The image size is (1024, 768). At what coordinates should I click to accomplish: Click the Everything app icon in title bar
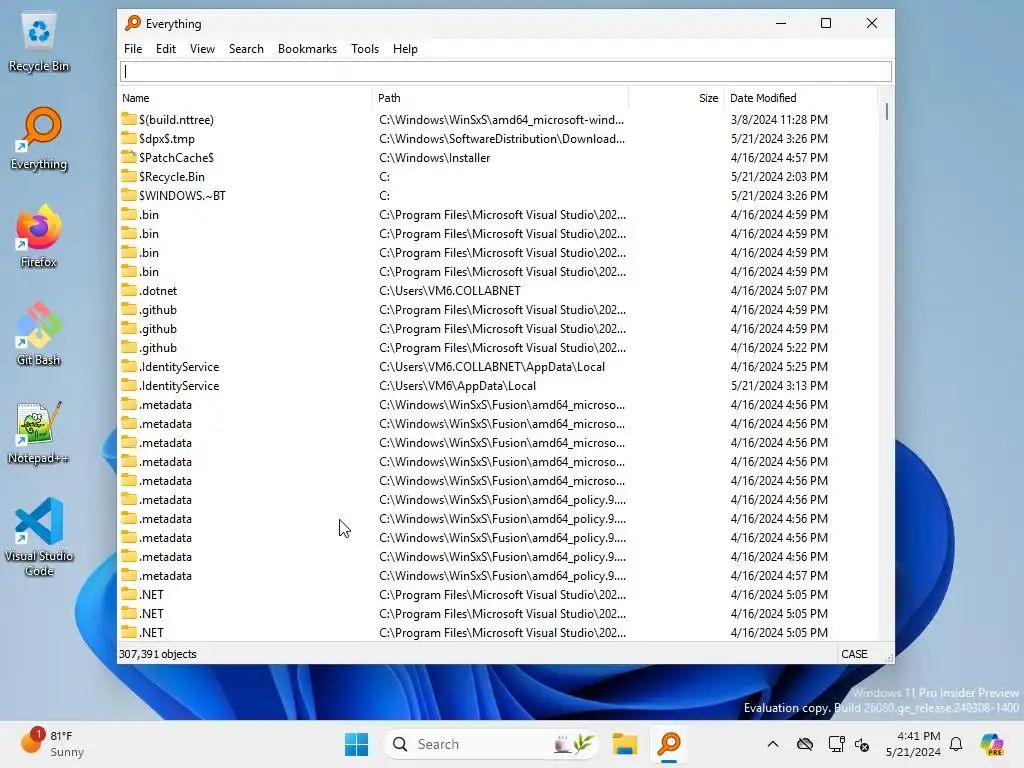coord(133,24)
